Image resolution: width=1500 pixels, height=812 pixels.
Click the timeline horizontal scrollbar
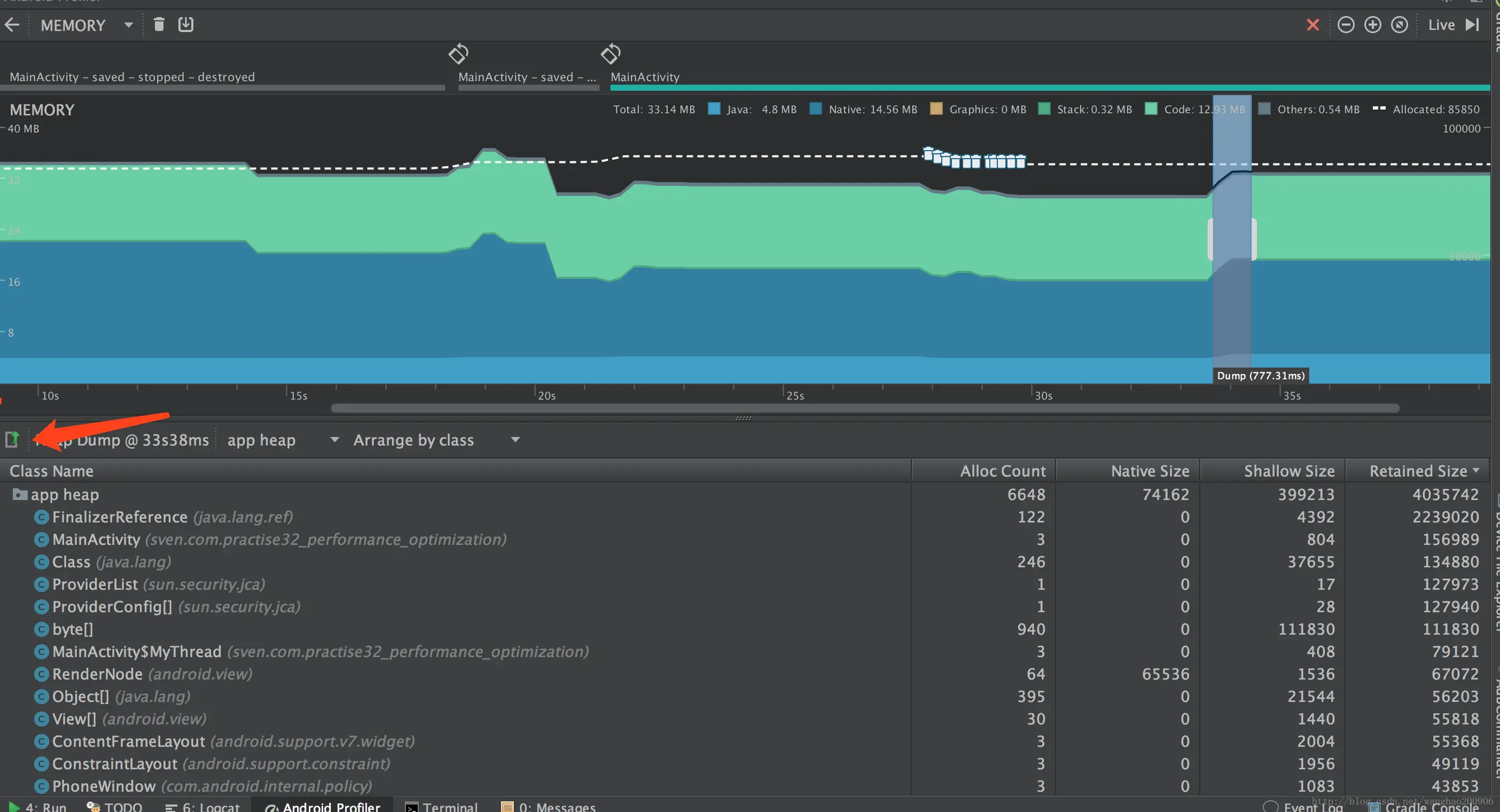(865, 408)
